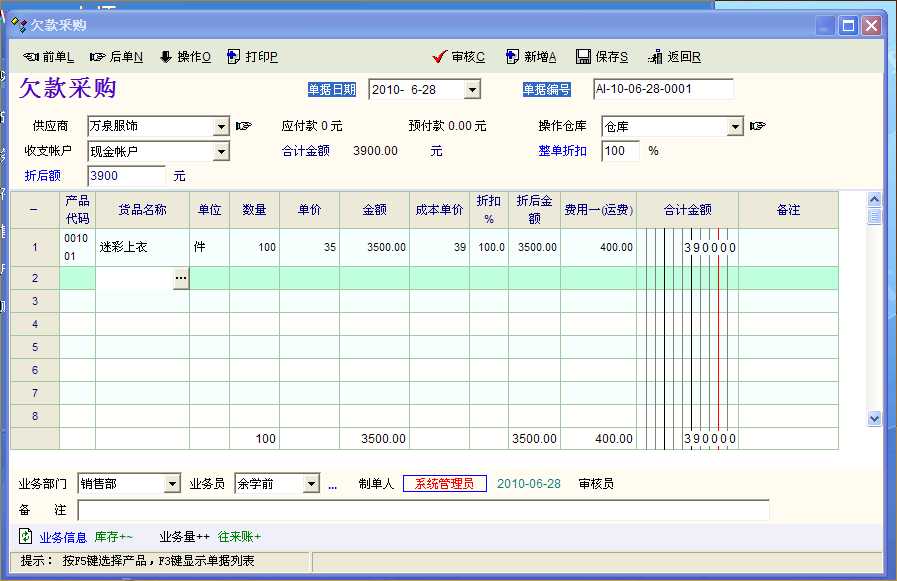Expand the 收支帐户 account dropdown
Viewport: 897px width, 581px height.
click(222, 152)
